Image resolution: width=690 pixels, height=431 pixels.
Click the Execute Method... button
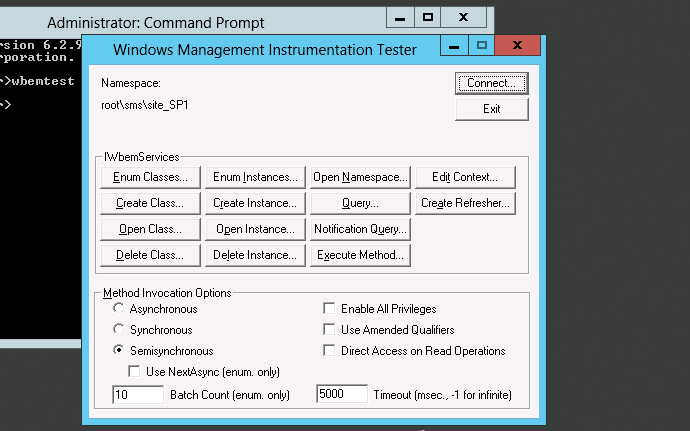(360, 255)
